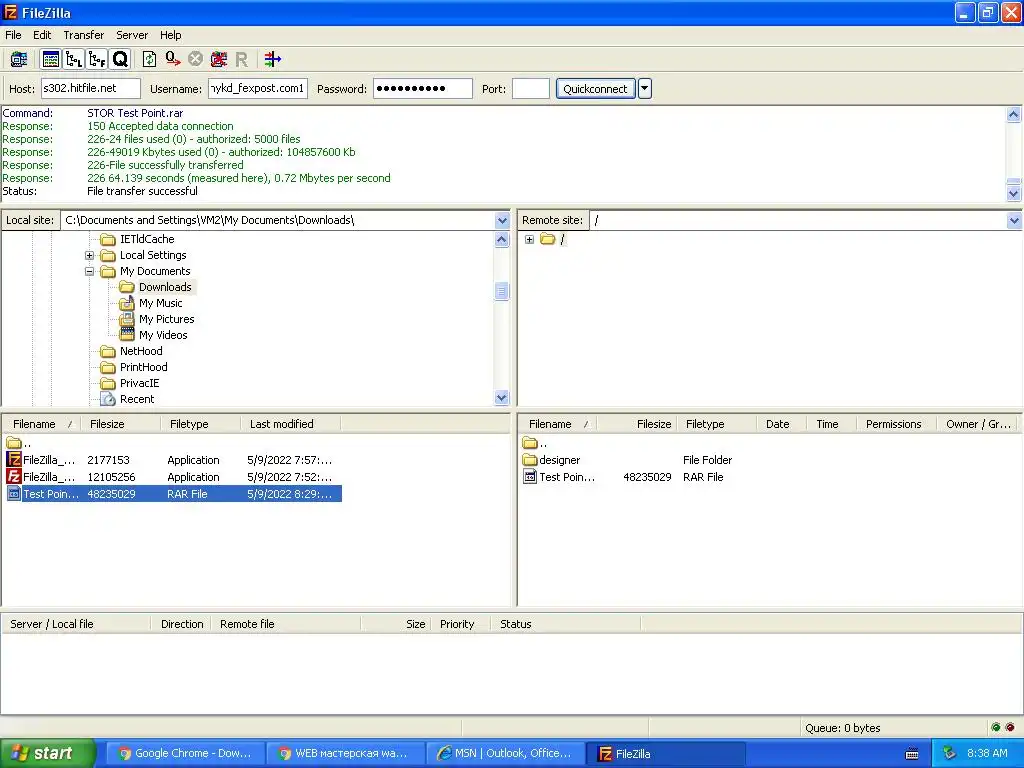Open the File menu

point(13,35)
